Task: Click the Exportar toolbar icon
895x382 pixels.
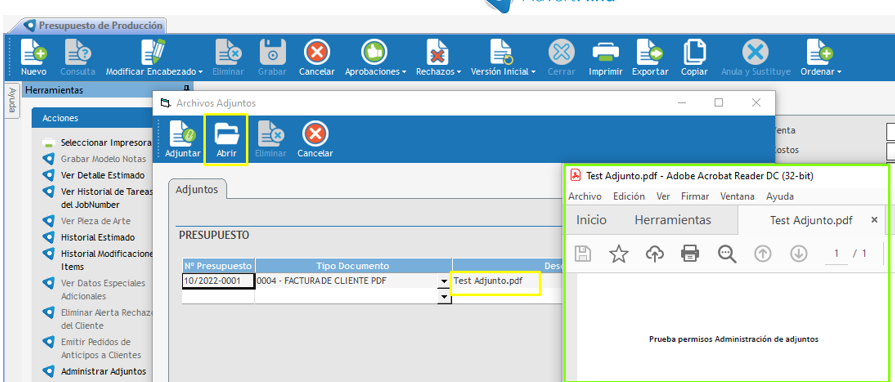Action: 650,53
